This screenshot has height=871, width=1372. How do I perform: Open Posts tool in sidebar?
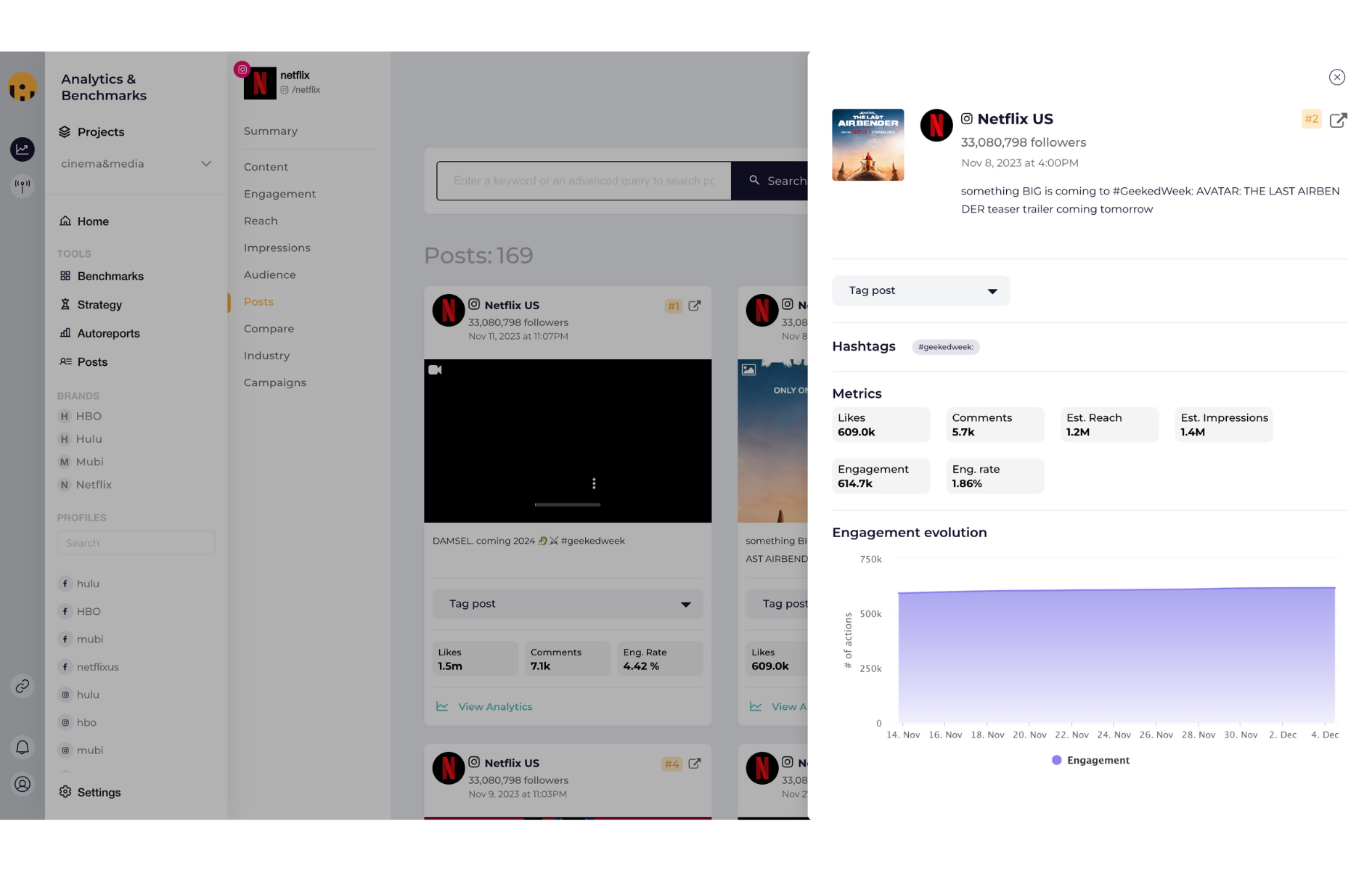[83, 362]
